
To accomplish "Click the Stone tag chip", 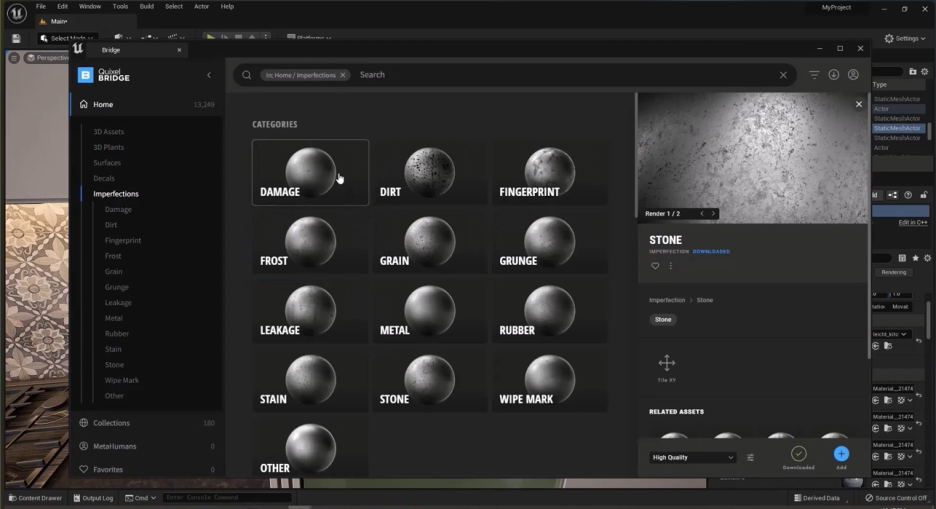I will pyautogui.click(x=663, y=320).
